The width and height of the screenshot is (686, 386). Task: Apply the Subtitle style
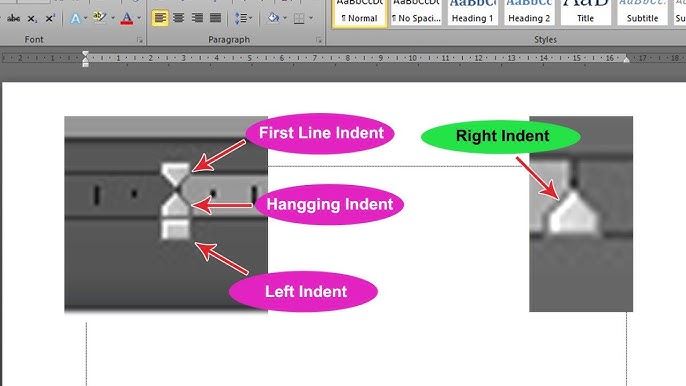click(642, 13)
